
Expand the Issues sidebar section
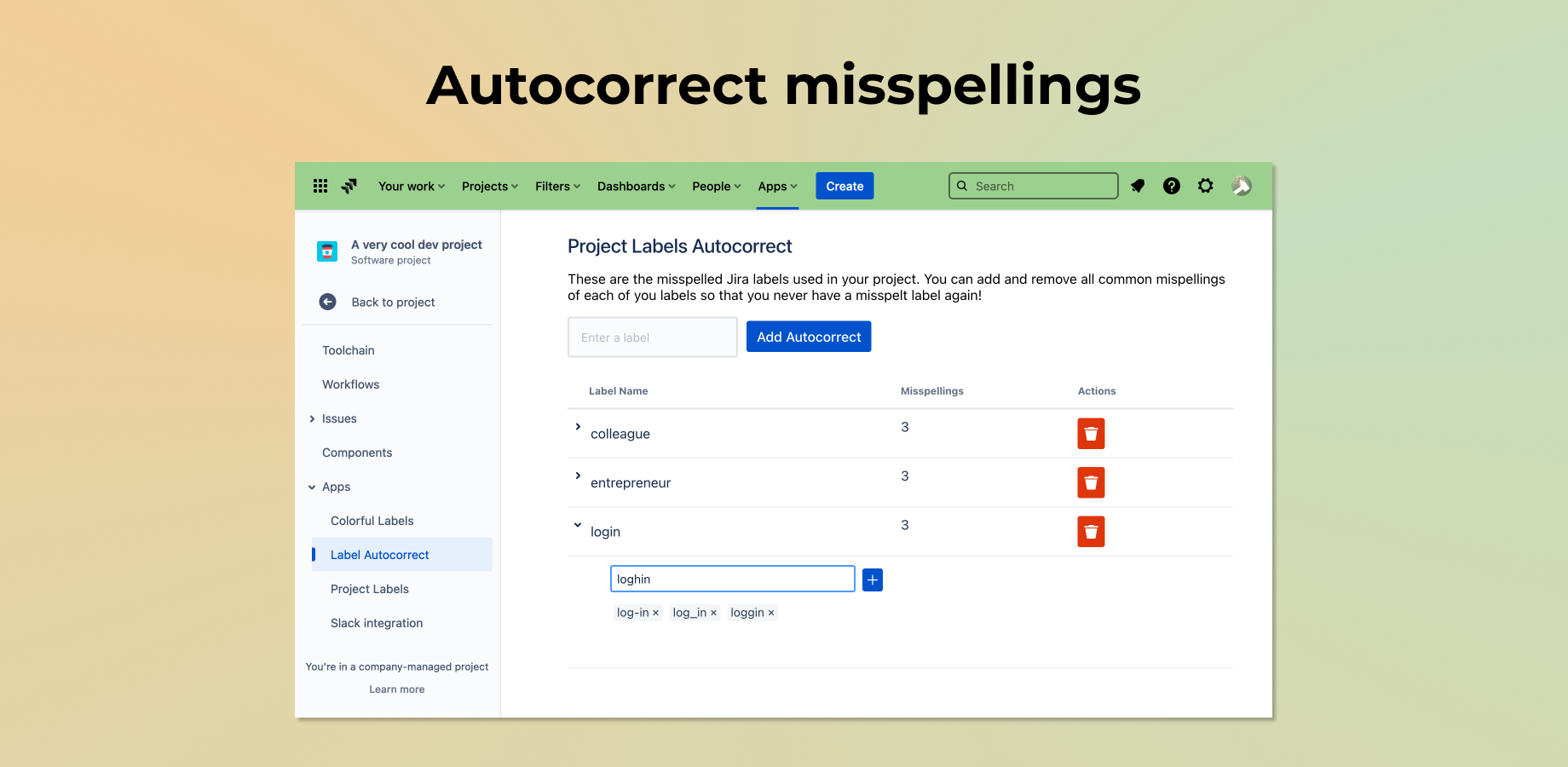pos(312,418)
